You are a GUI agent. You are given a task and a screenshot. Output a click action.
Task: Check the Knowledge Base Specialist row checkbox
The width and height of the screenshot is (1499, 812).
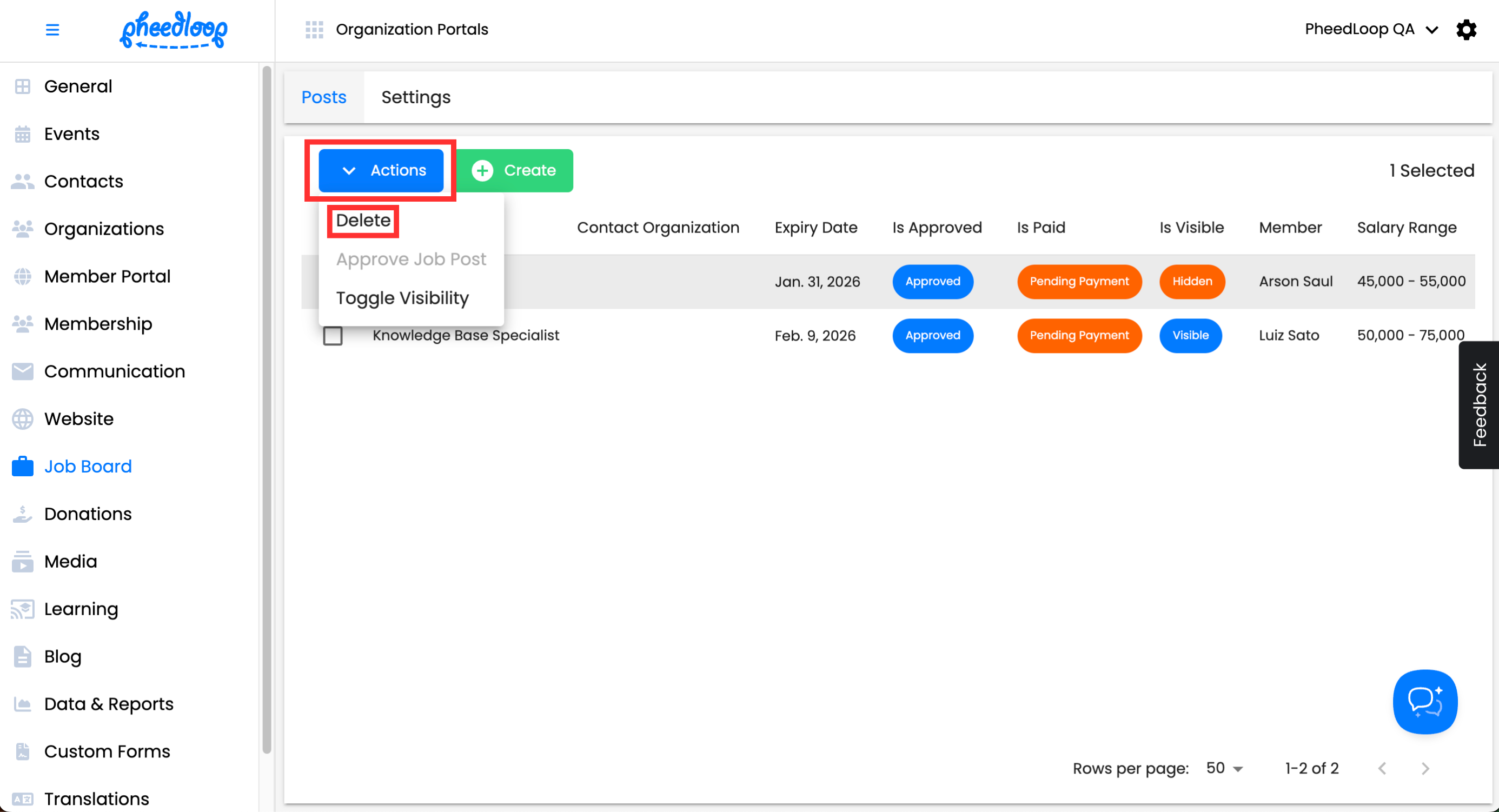coord(333,336)
